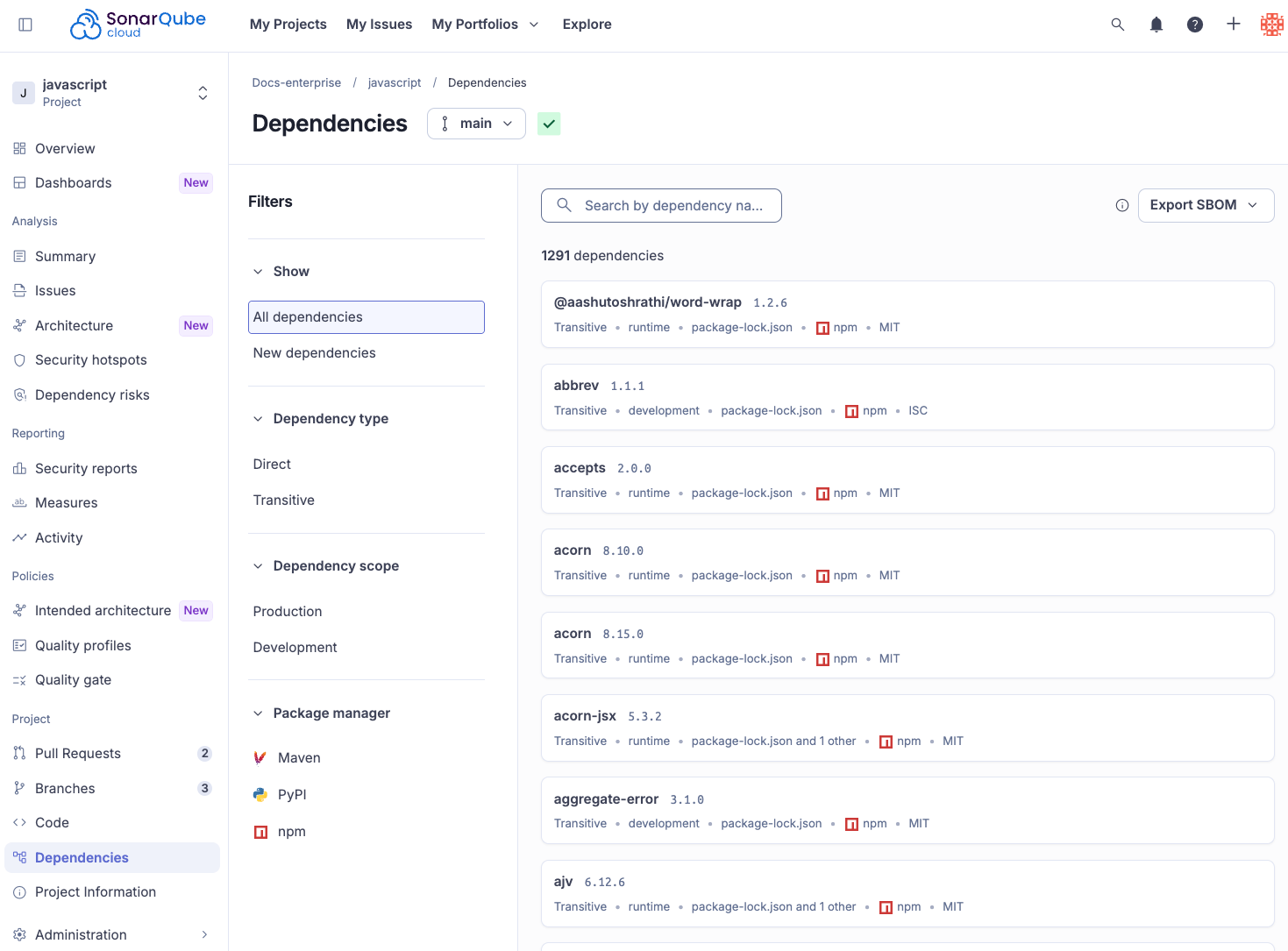
Task: Open the accepts 2.0.0 dependency card
Action: [x=907, y=480]
